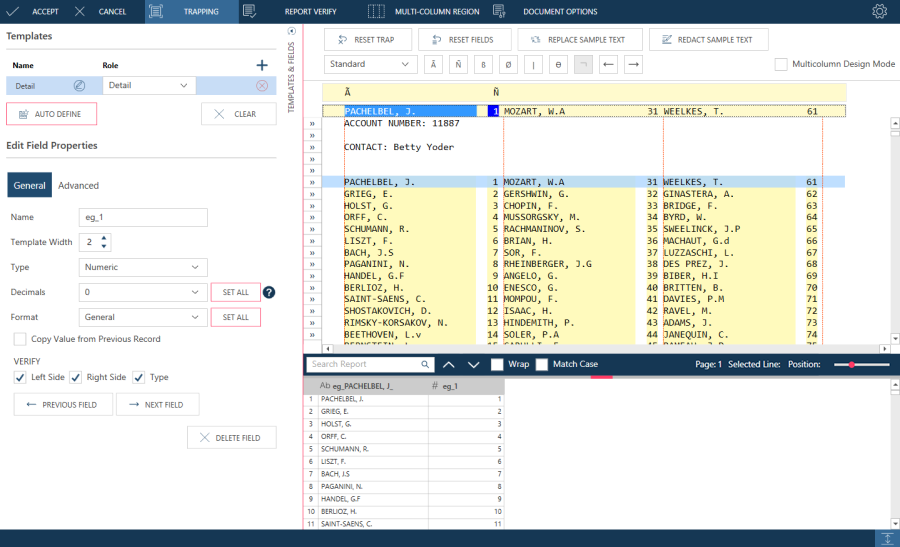Remove the Detail template with red X

coord(262,86)
